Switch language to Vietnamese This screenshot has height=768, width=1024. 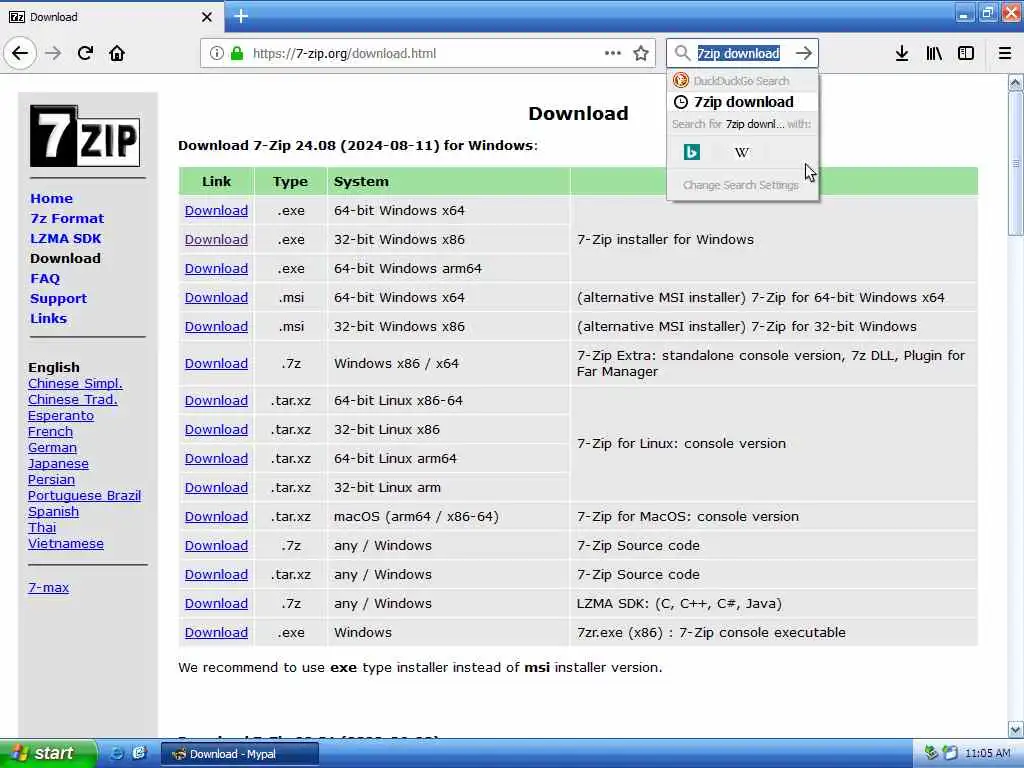(65, 543)
